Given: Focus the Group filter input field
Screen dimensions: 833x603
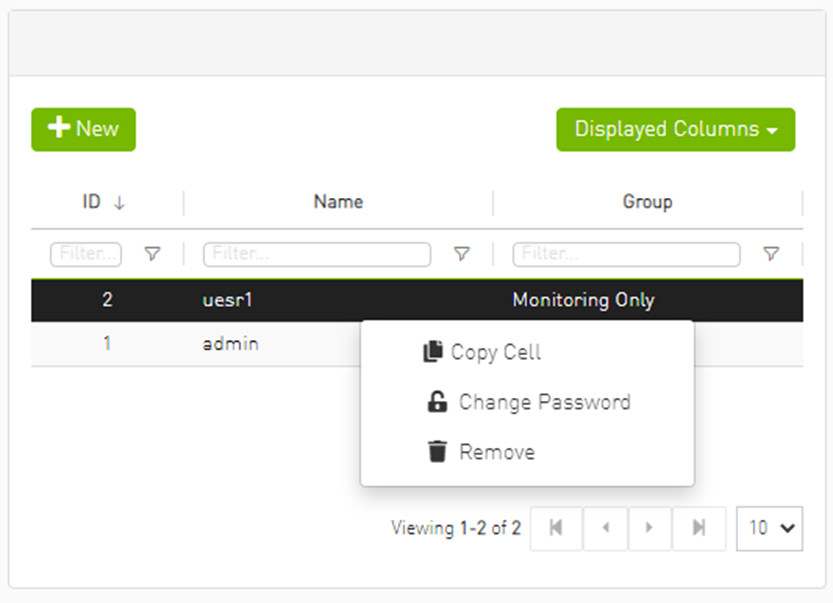Looking at the screenshot, I should pos(626,254).
